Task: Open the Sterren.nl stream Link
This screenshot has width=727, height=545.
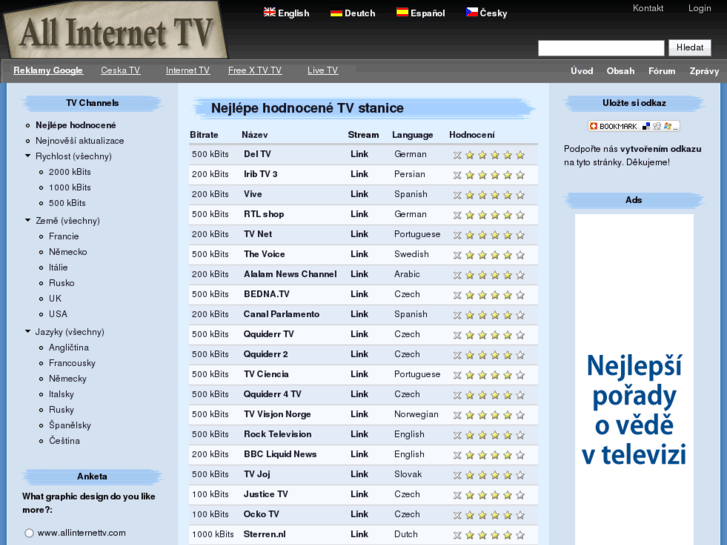Action: (359, 534)
